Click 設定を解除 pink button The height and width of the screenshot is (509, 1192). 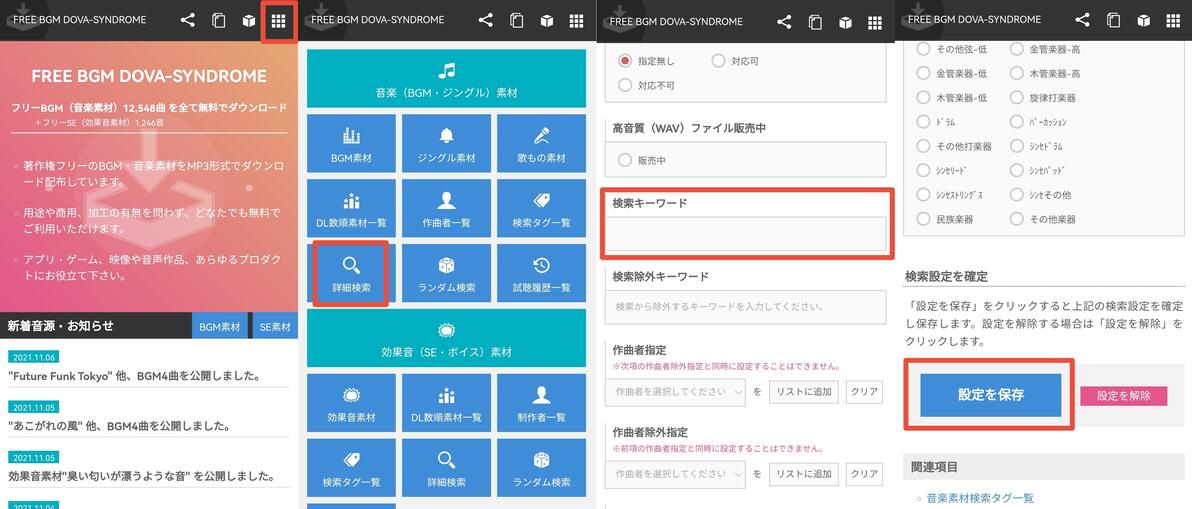click(1124, 396)
